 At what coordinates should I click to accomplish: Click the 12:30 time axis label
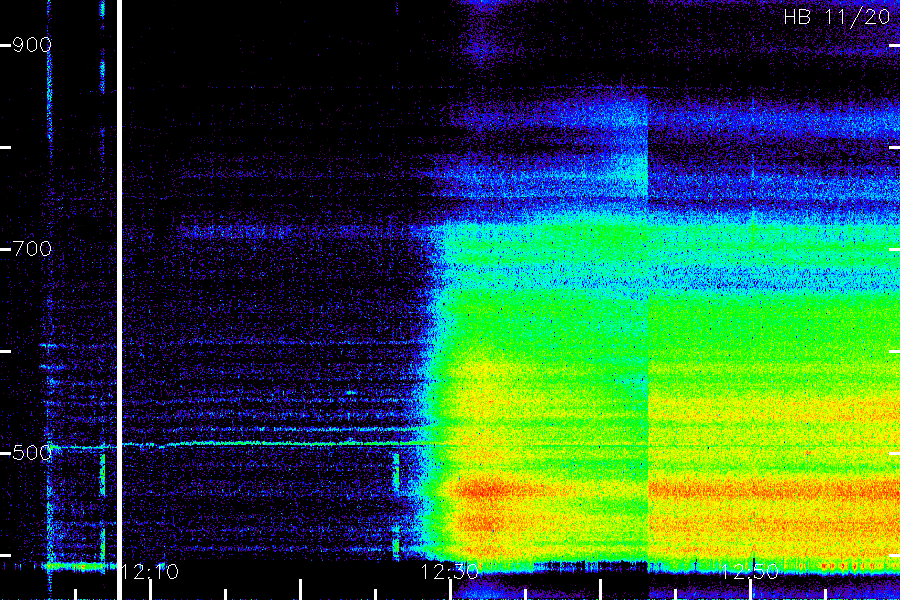[449, 572]
